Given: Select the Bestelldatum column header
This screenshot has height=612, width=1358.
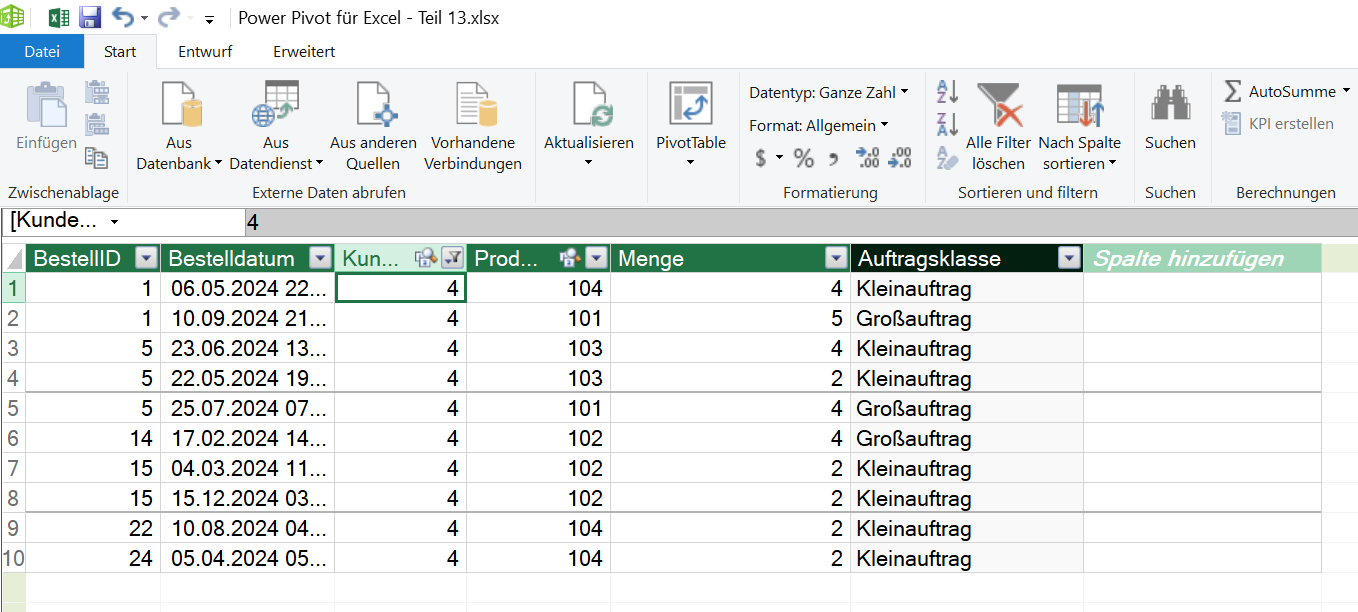Looking at the screenshot, I should pos(248,259).
